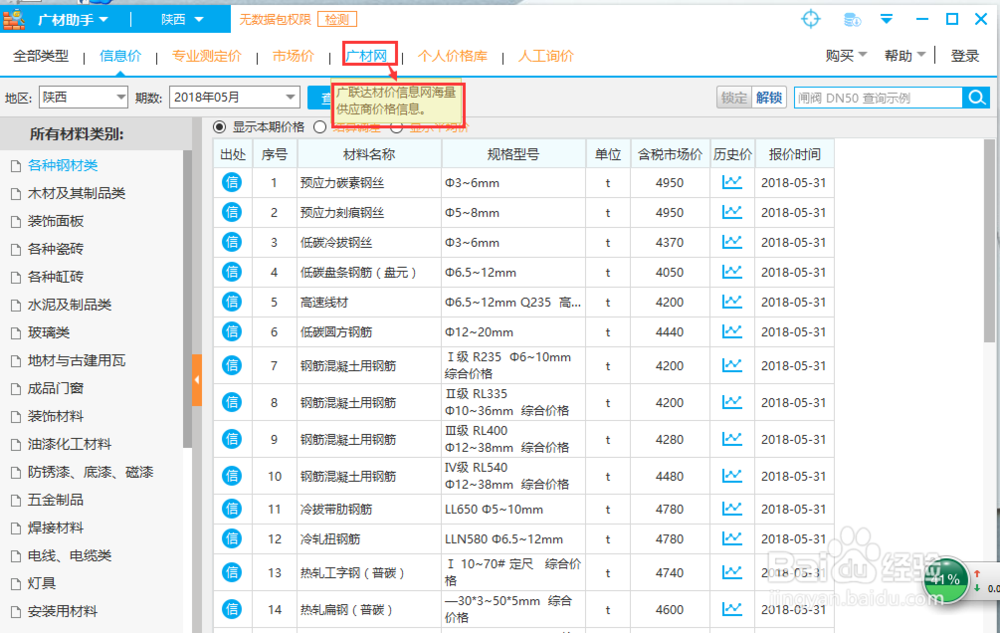Screen dimensions: 1000x633
Task: Click the 登录 login link
Action: tap(965, 55)
